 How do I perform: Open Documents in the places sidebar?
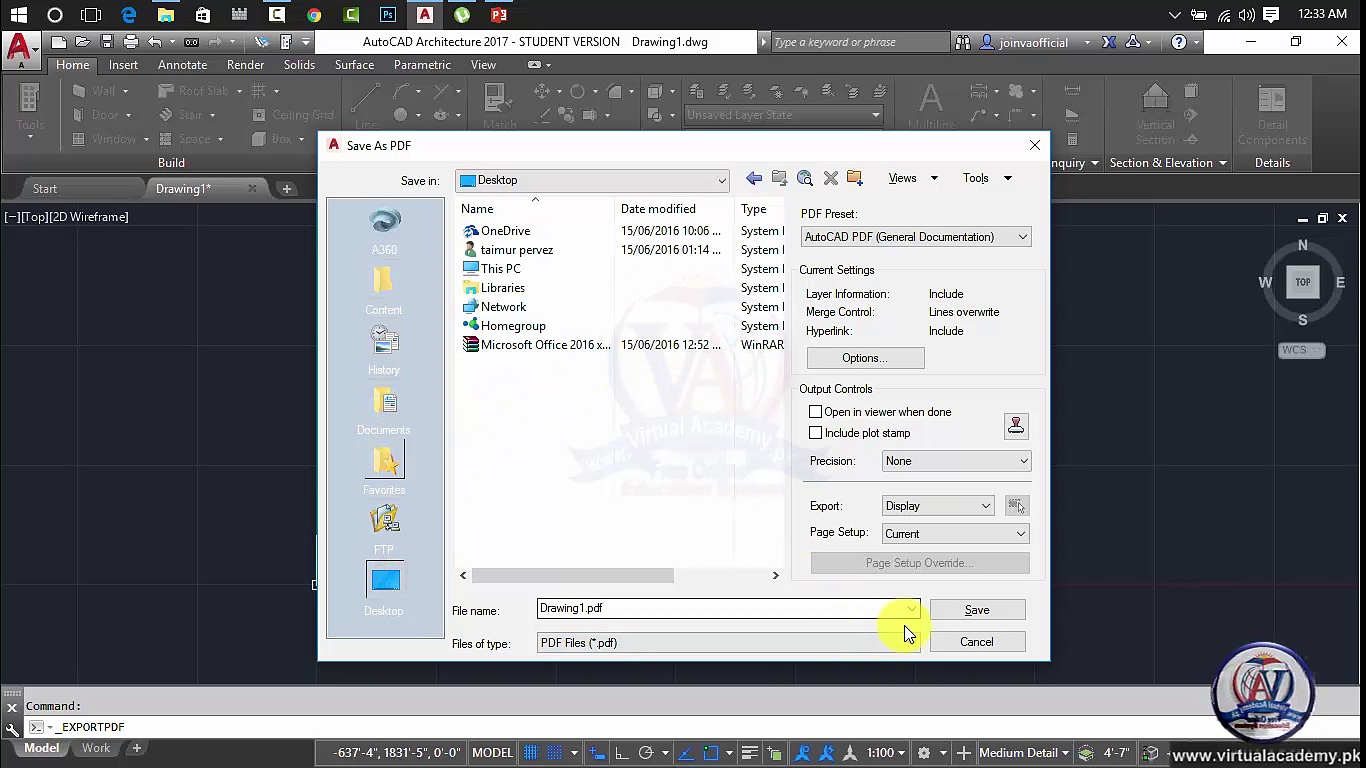point(384,411)
